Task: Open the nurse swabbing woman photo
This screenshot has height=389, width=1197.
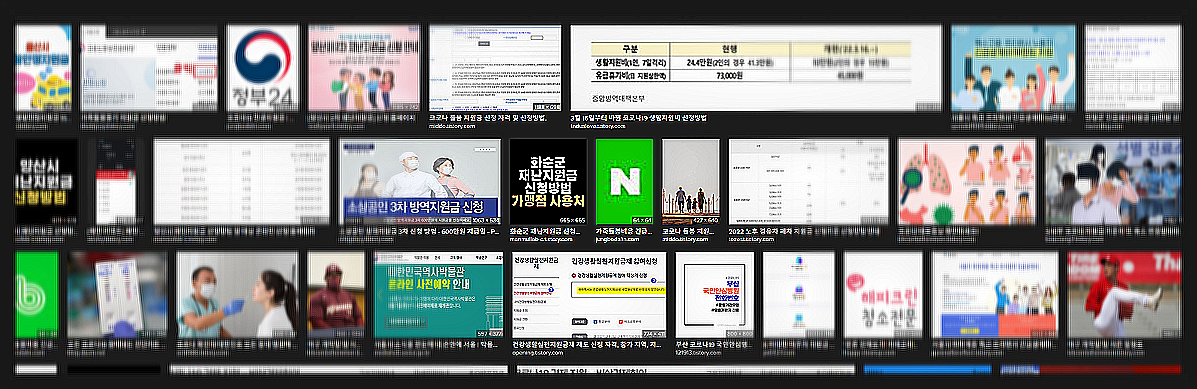Action: click(237, 295)
